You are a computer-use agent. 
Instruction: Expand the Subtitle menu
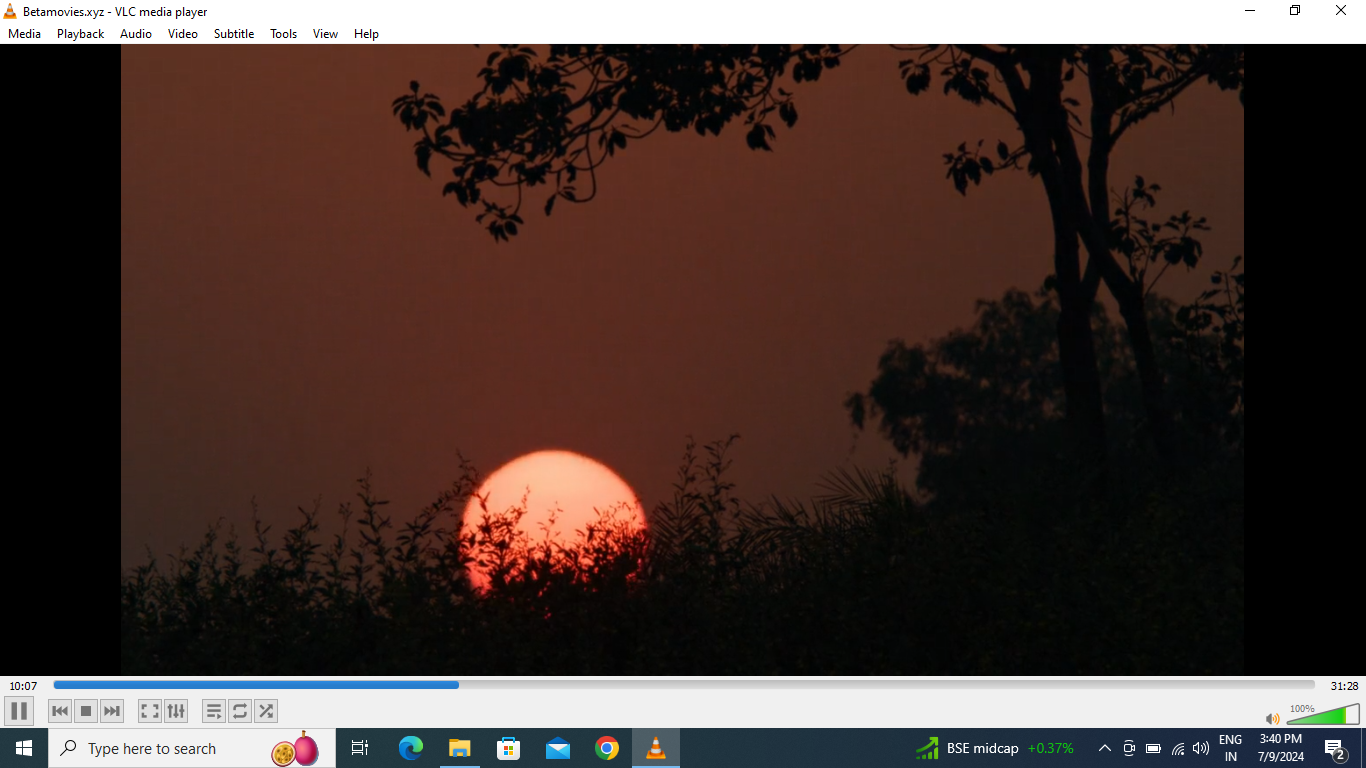coord(233,34)
